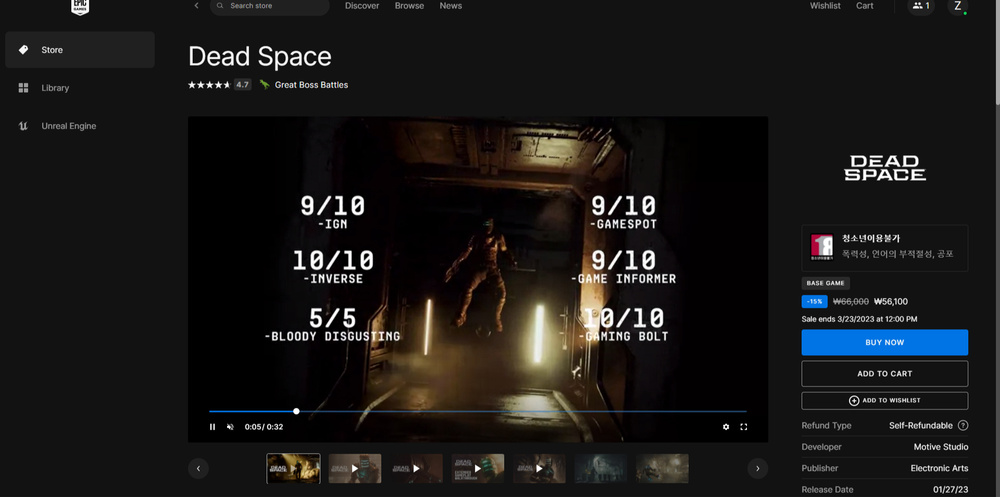
Task: Open the Browse tab
Action: pyautogui.click(x=409, y=6)
